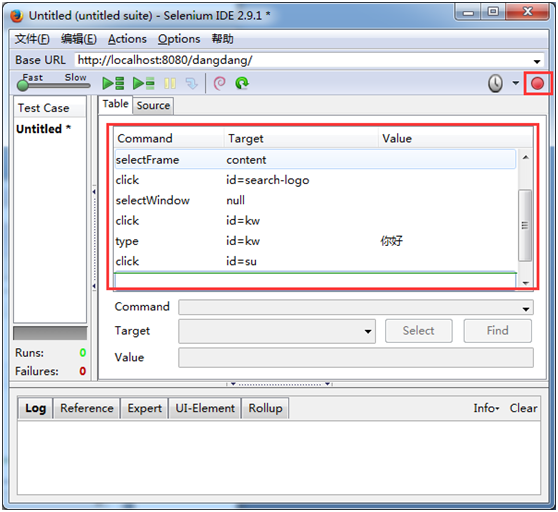This screenshot has width=558, height=512.
Task: Switch to the Table tab
Action: tap(115, 104)
